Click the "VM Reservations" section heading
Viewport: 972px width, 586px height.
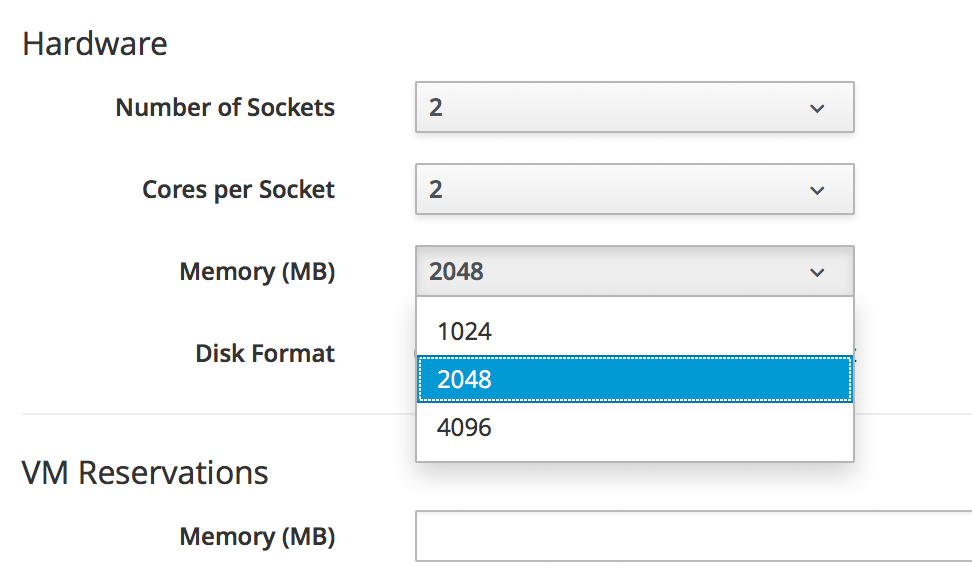[145, 472]
